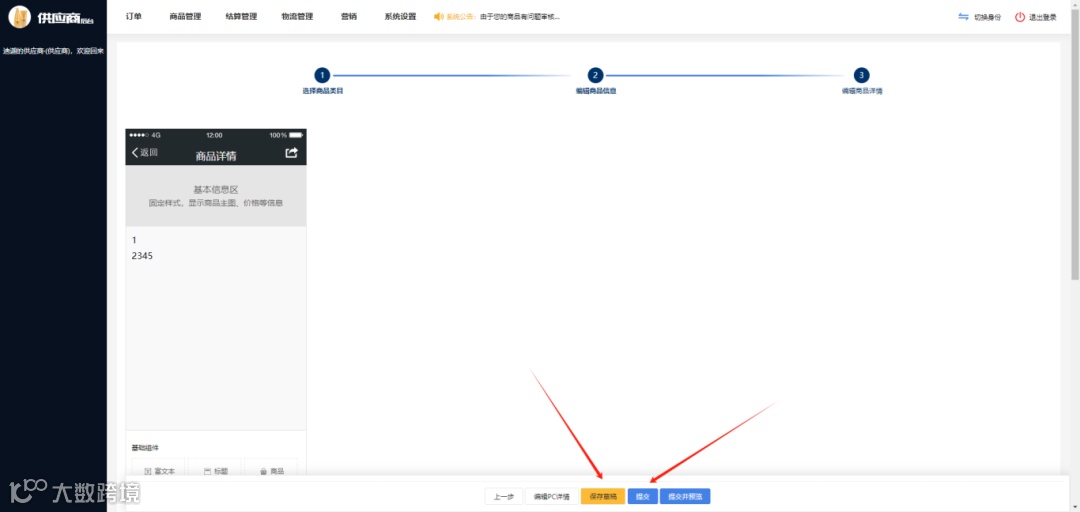The width and height of the screenshot is (1080, 512).
Task: Click the 切换身份 text link
Action: [988, 17]
